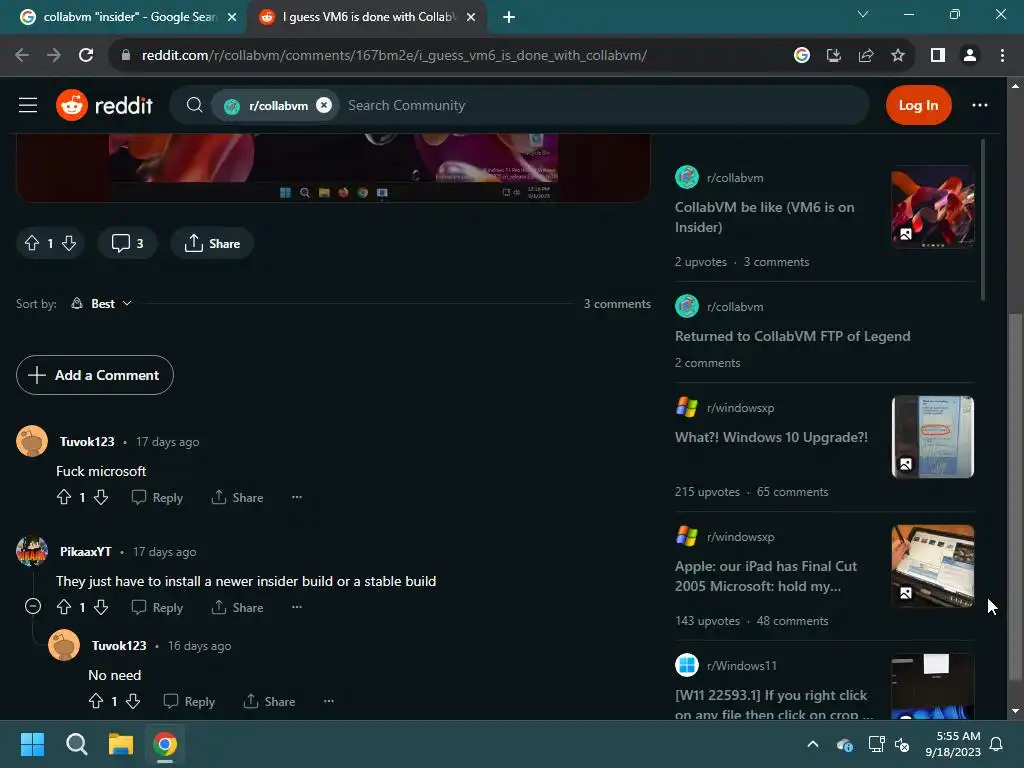Open the Reddit hamburger menu

27,105
